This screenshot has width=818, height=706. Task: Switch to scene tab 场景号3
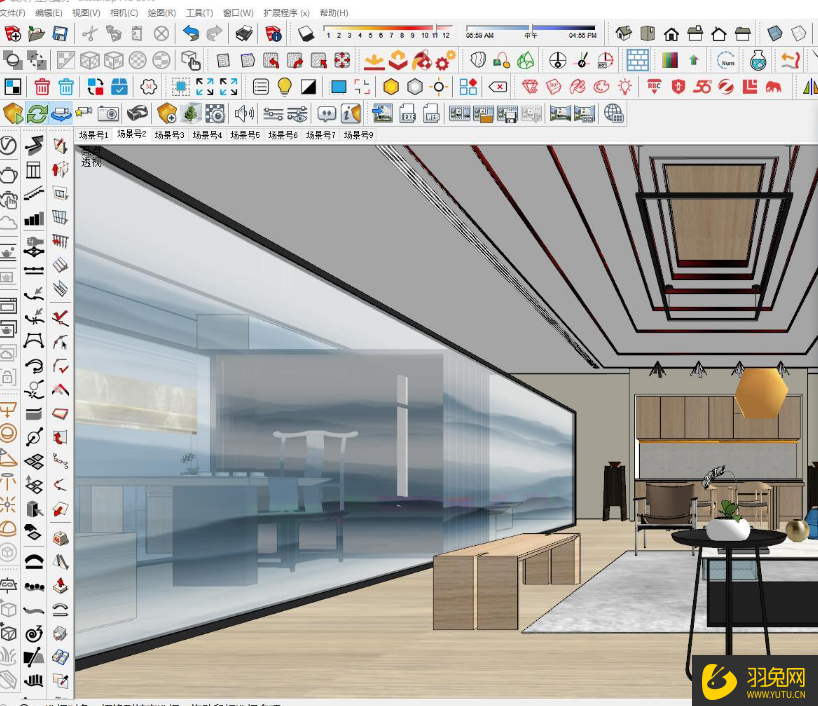pyautogui.click(x=169, y=134)
